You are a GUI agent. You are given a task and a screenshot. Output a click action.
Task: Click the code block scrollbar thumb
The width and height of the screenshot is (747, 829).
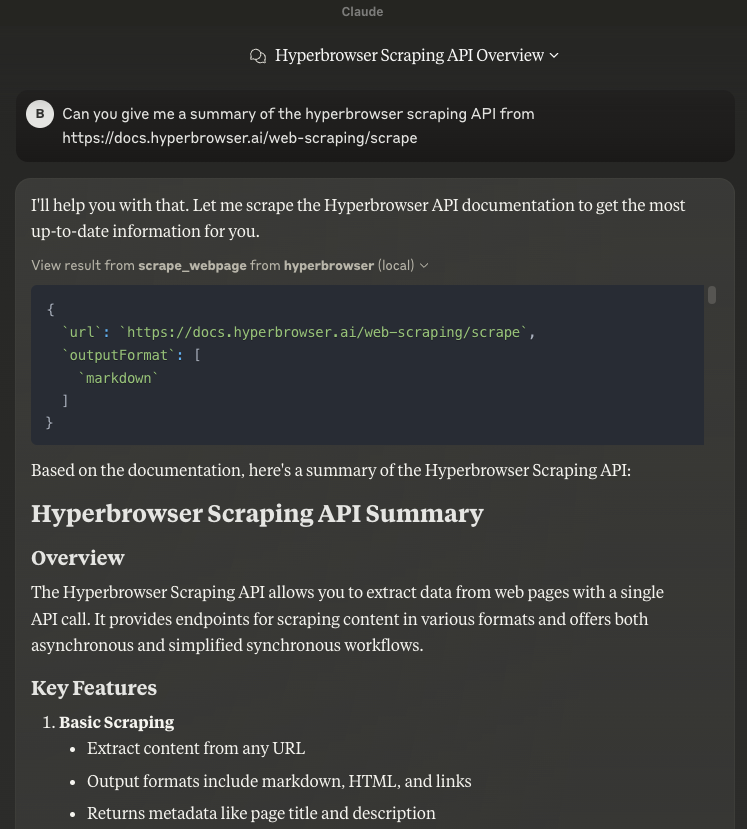pos(712,295)
